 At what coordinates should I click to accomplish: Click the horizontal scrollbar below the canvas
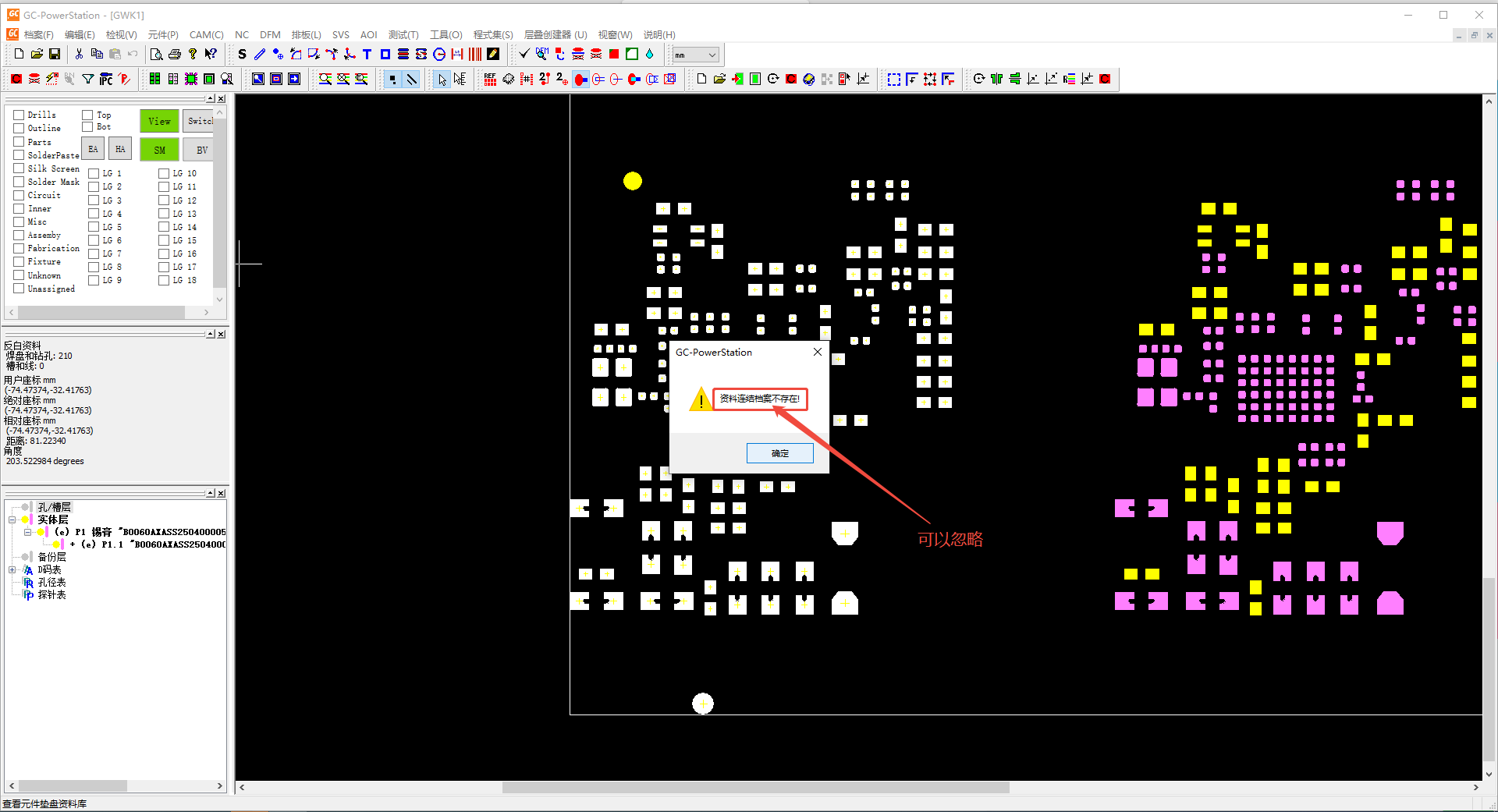click(x=755, y=787)
